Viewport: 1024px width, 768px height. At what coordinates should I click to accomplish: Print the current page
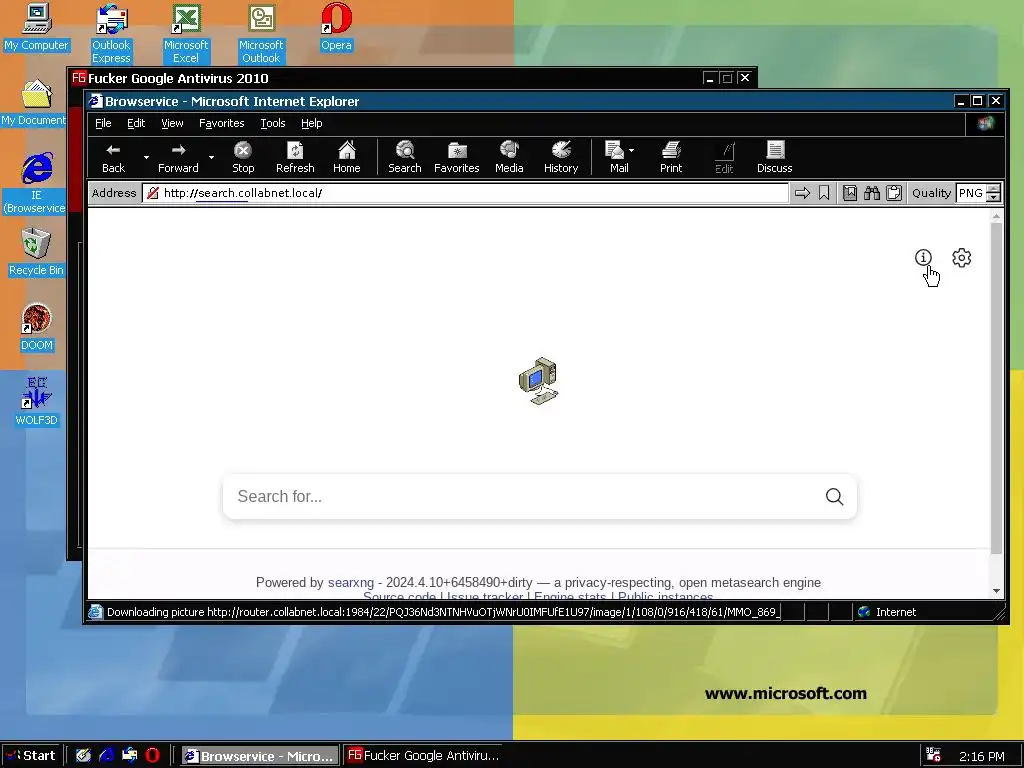[x=671, y=157]
